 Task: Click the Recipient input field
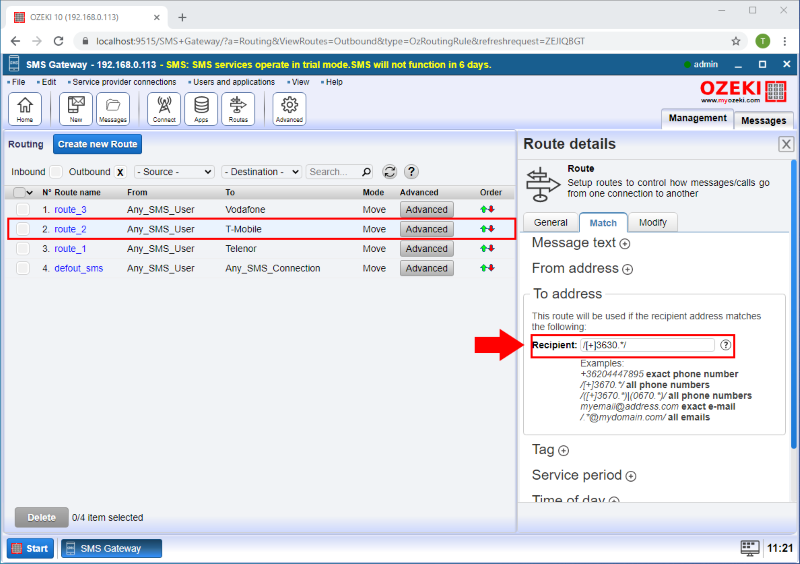(647, 345)
